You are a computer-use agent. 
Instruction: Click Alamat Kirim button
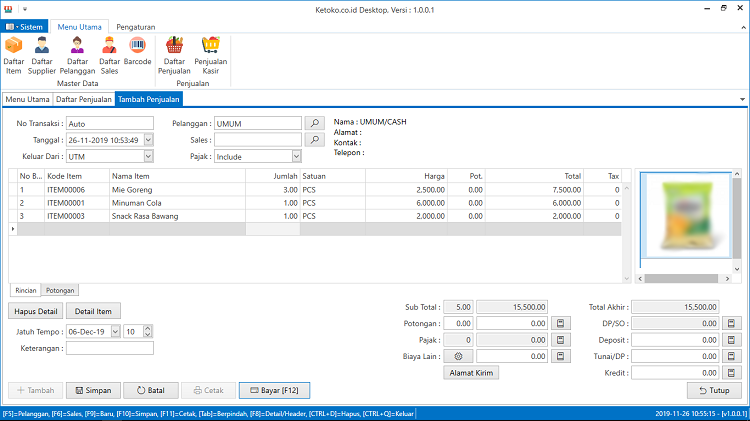point(471,373)
